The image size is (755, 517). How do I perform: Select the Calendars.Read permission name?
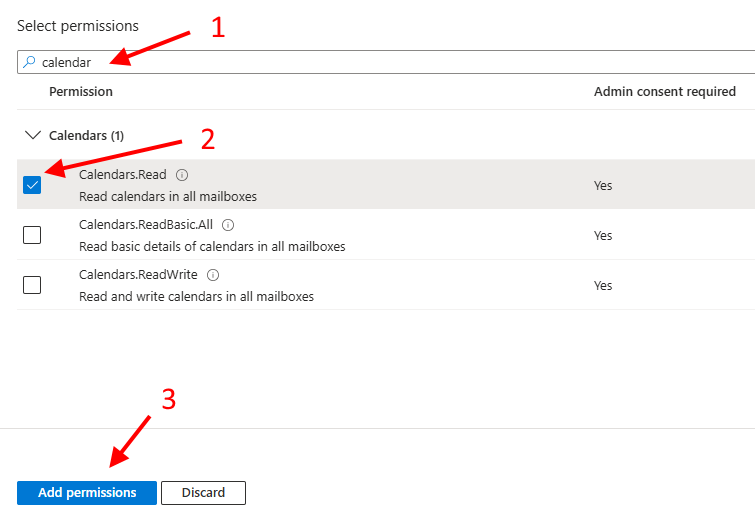click(123, 175)
